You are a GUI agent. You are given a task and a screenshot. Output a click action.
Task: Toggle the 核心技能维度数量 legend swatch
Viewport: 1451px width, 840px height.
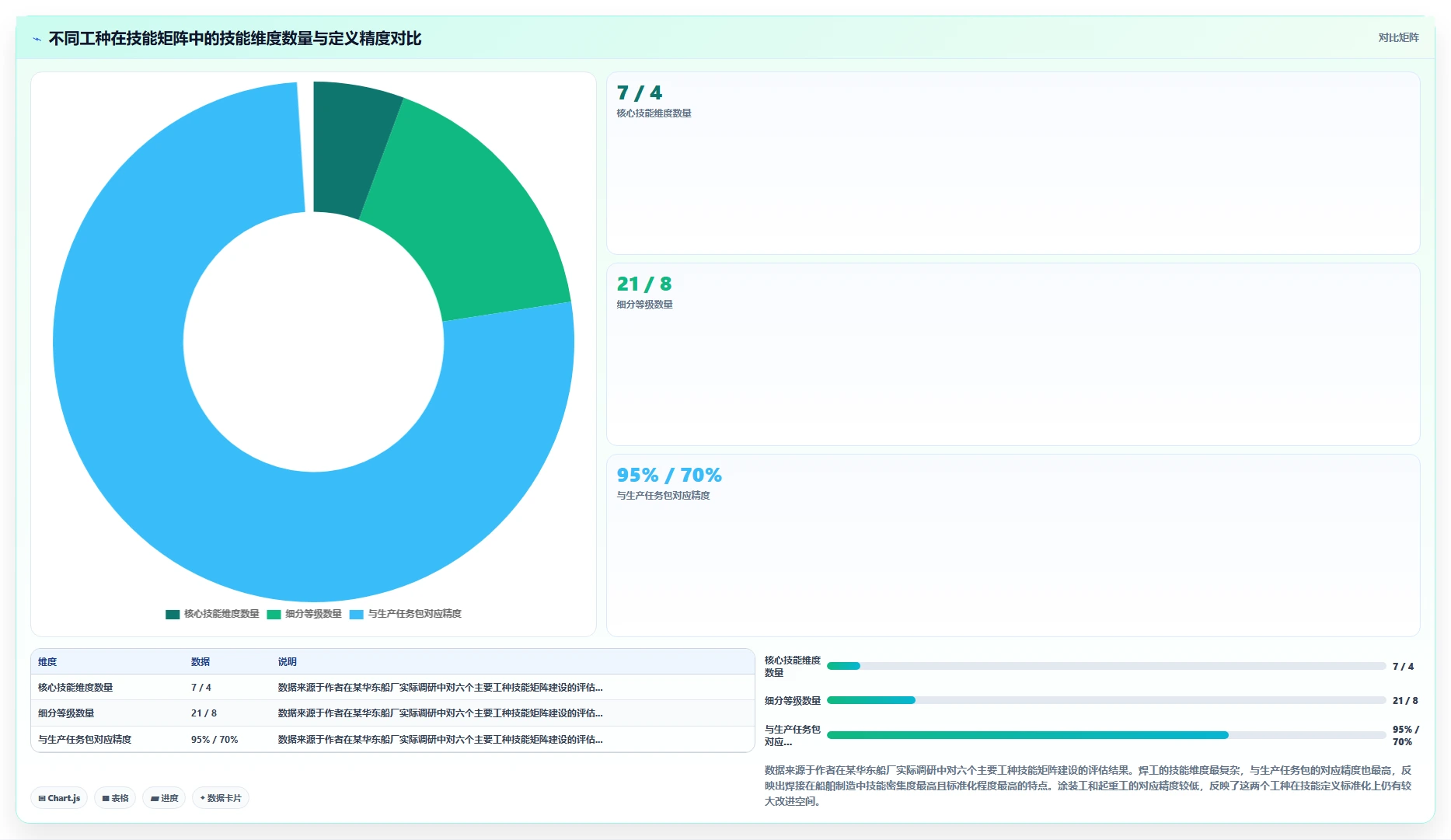(173, 614)
